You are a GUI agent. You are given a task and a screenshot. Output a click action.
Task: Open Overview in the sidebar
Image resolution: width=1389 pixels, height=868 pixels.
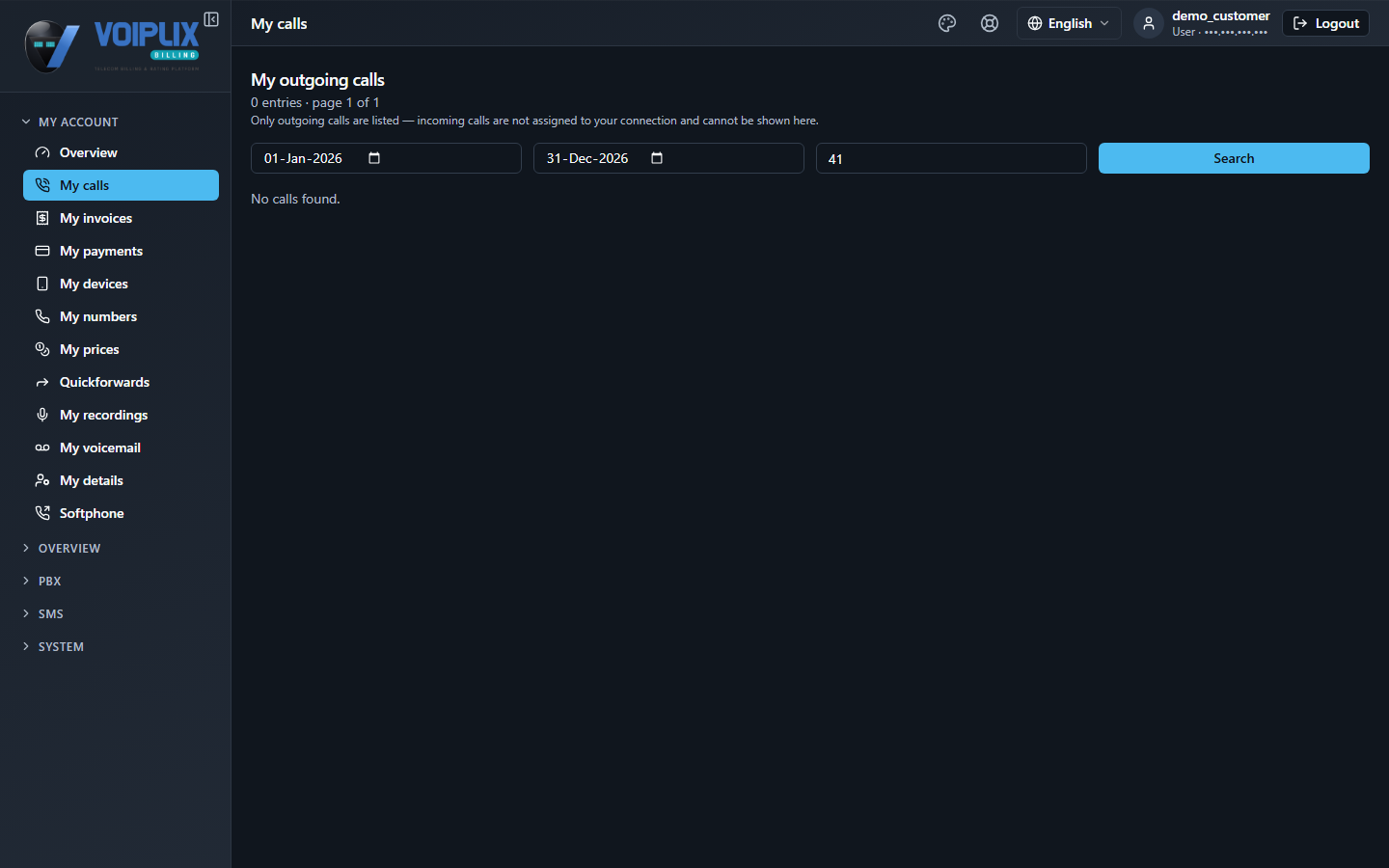click(121, 152)
